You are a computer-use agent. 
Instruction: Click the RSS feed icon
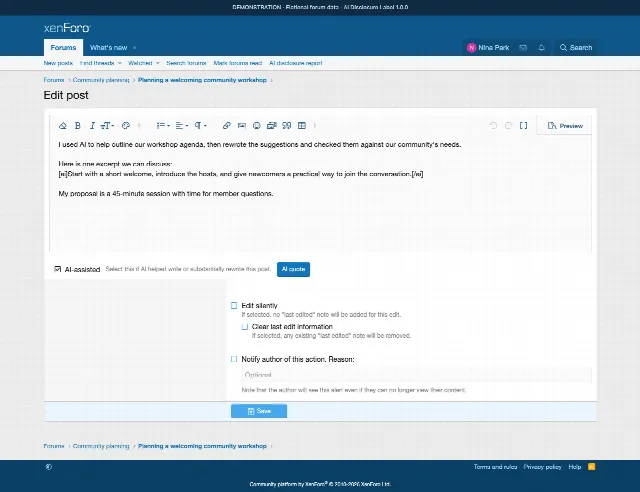point(591,467)
